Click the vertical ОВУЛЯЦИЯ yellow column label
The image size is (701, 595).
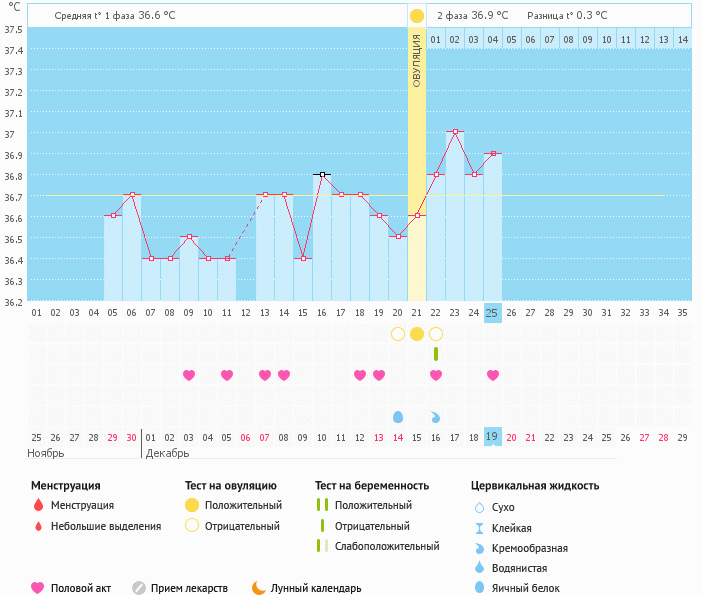pyautogui.click(x=417, y=60)
